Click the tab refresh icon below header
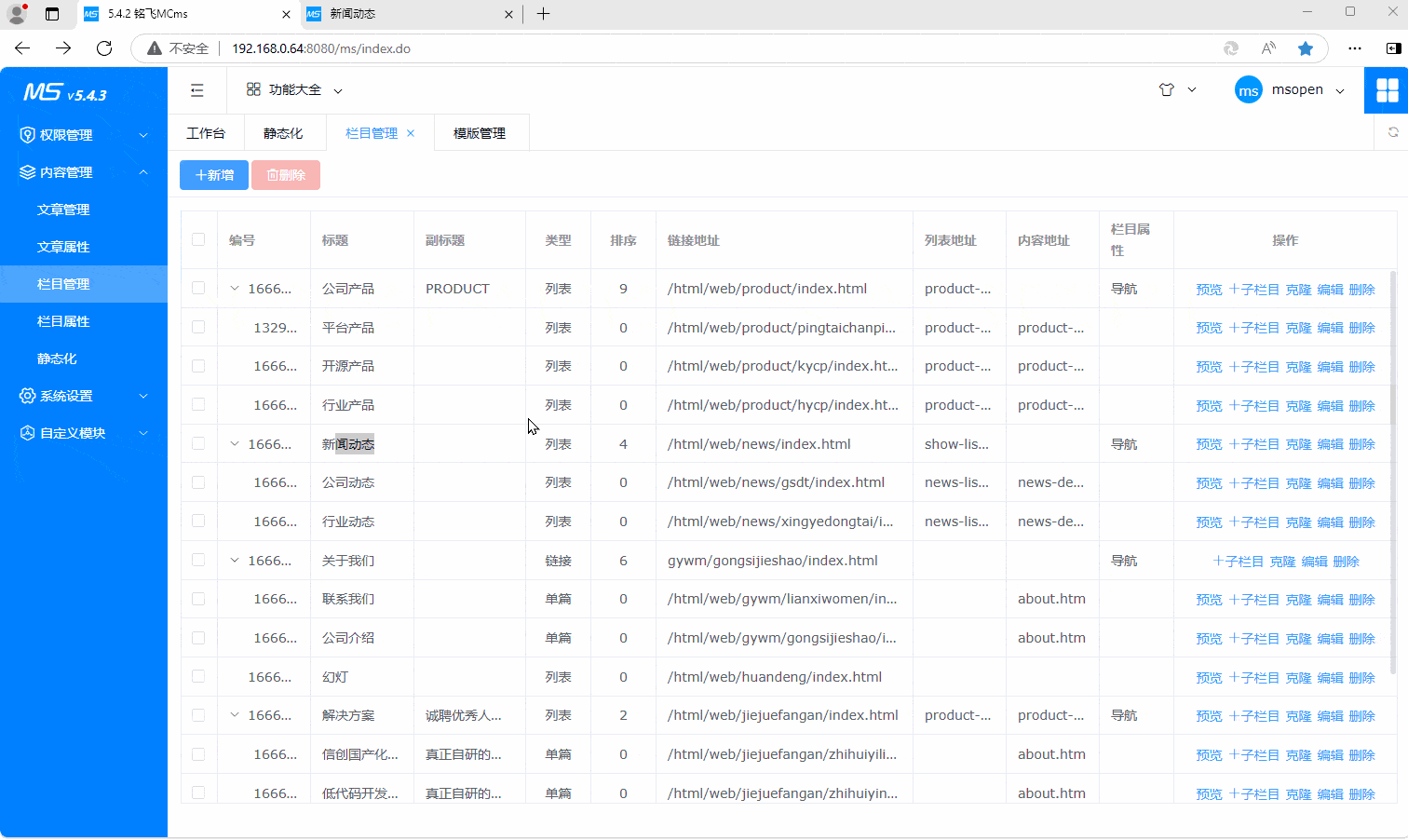 (1393, 132)
